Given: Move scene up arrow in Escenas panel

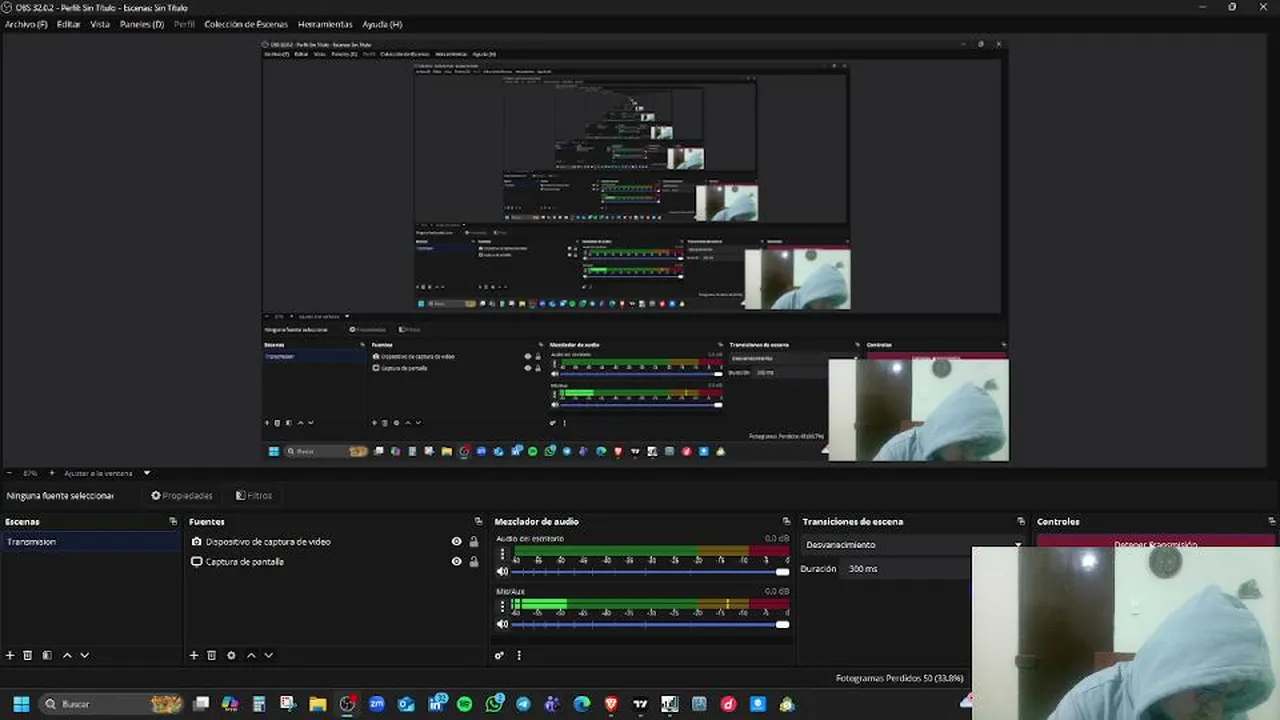Looking at the screenshot, I should click(x=67, y=655).
